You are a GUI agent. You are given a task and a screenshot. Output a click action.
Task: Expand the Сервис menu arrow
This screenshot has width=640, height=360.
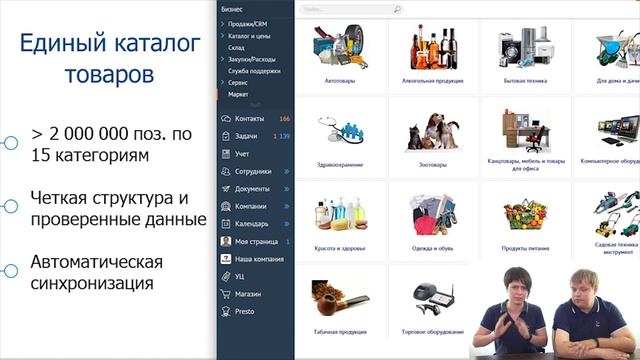[222, 82]
